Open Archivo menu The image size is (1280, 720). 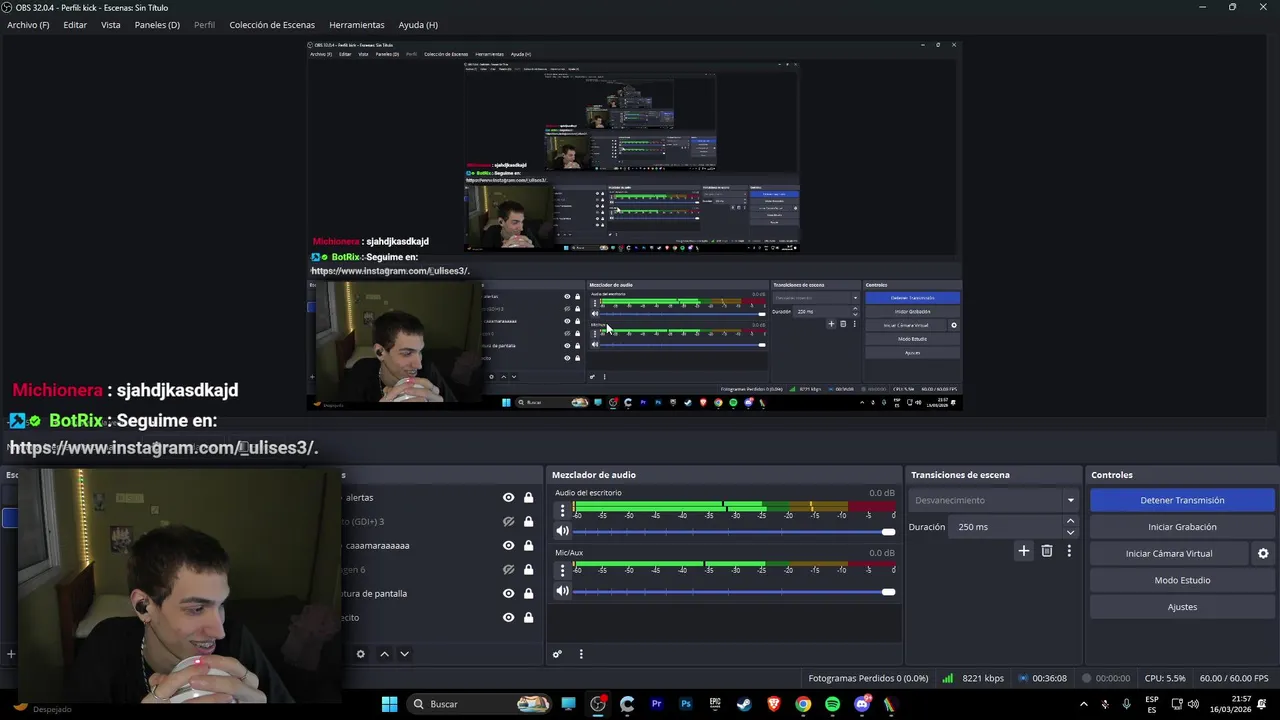point(28,25)
